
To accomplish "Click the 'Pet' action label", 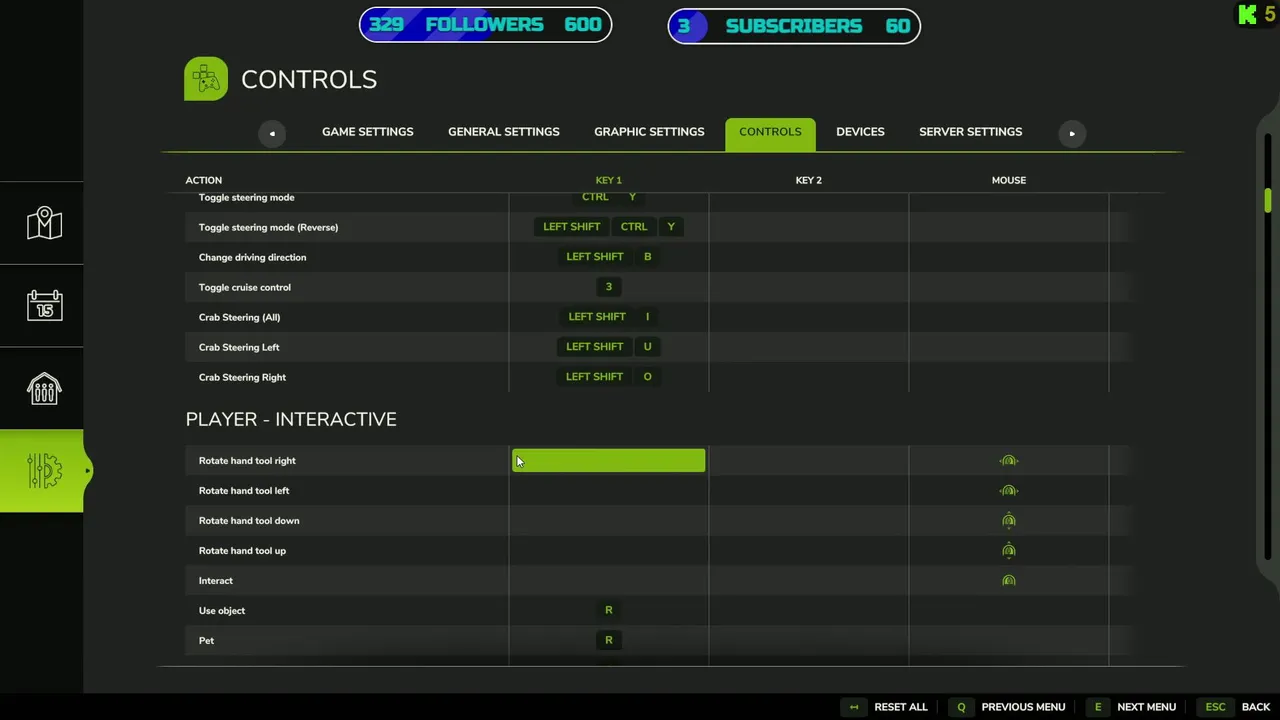I will [206, 641].
